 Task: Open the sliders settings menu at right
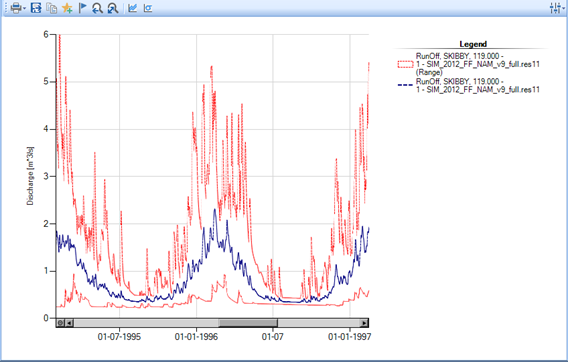tap(557, 8)
